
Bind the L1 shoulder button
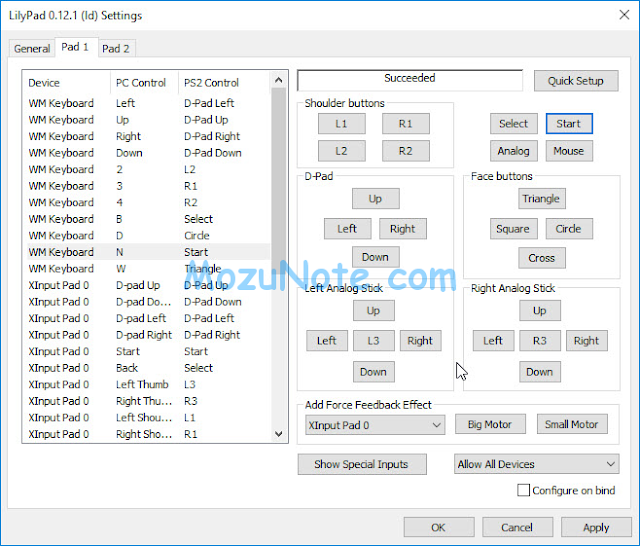tap(342, 124)
